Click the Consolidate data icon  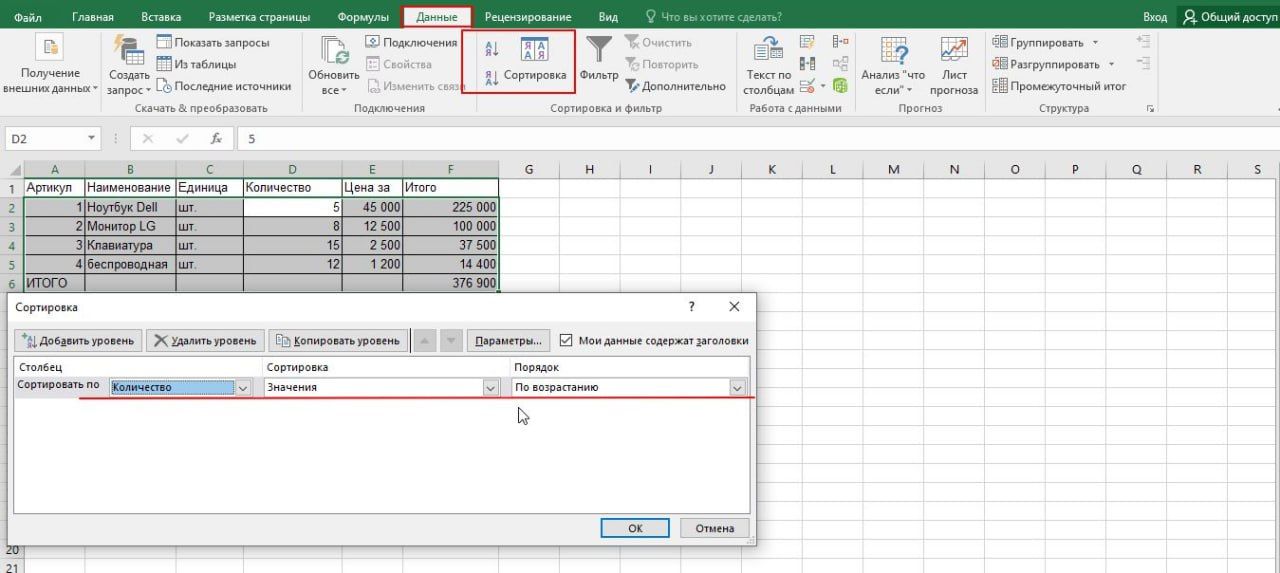pyautogui.click(x=840, y=42)
